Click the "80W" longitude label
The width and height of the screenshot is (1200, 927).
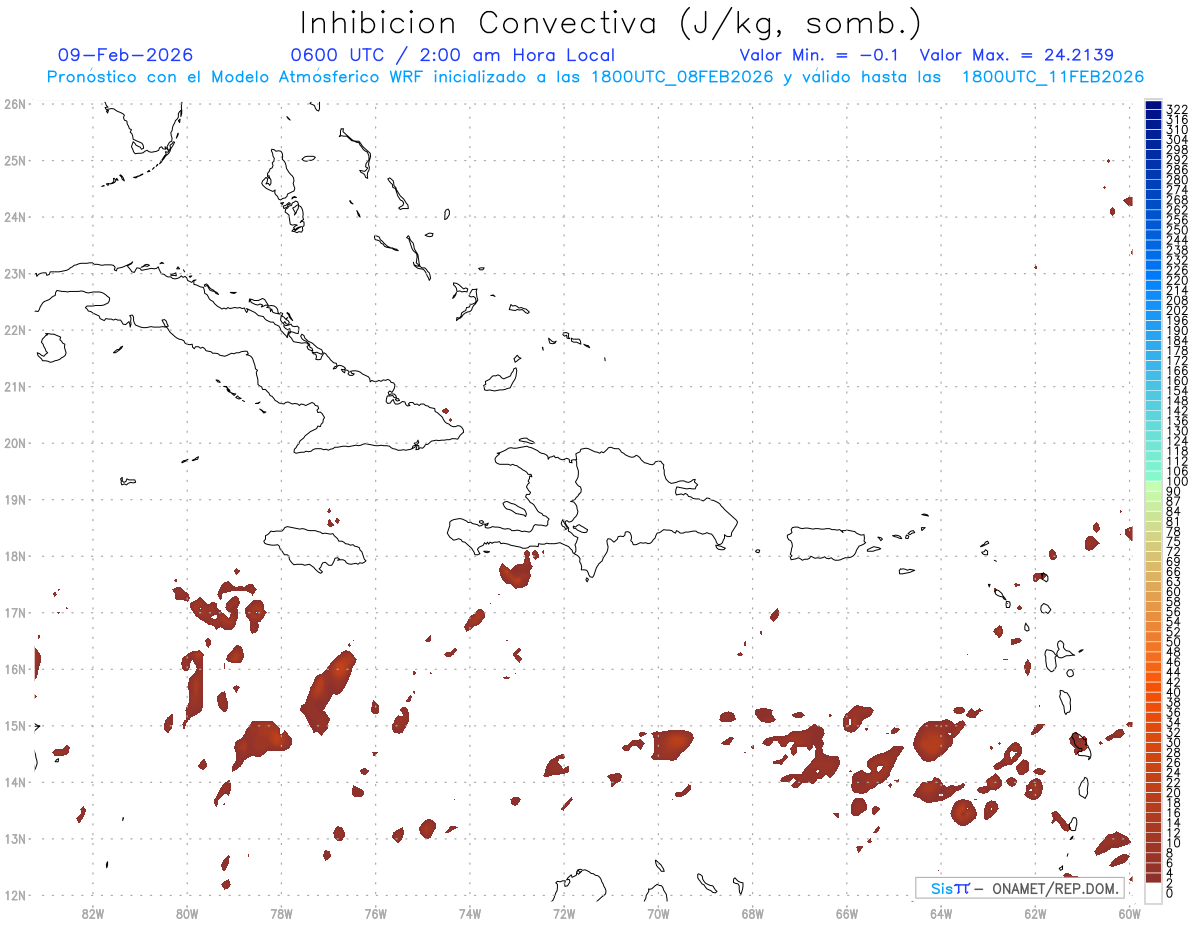tap(187, 914)
